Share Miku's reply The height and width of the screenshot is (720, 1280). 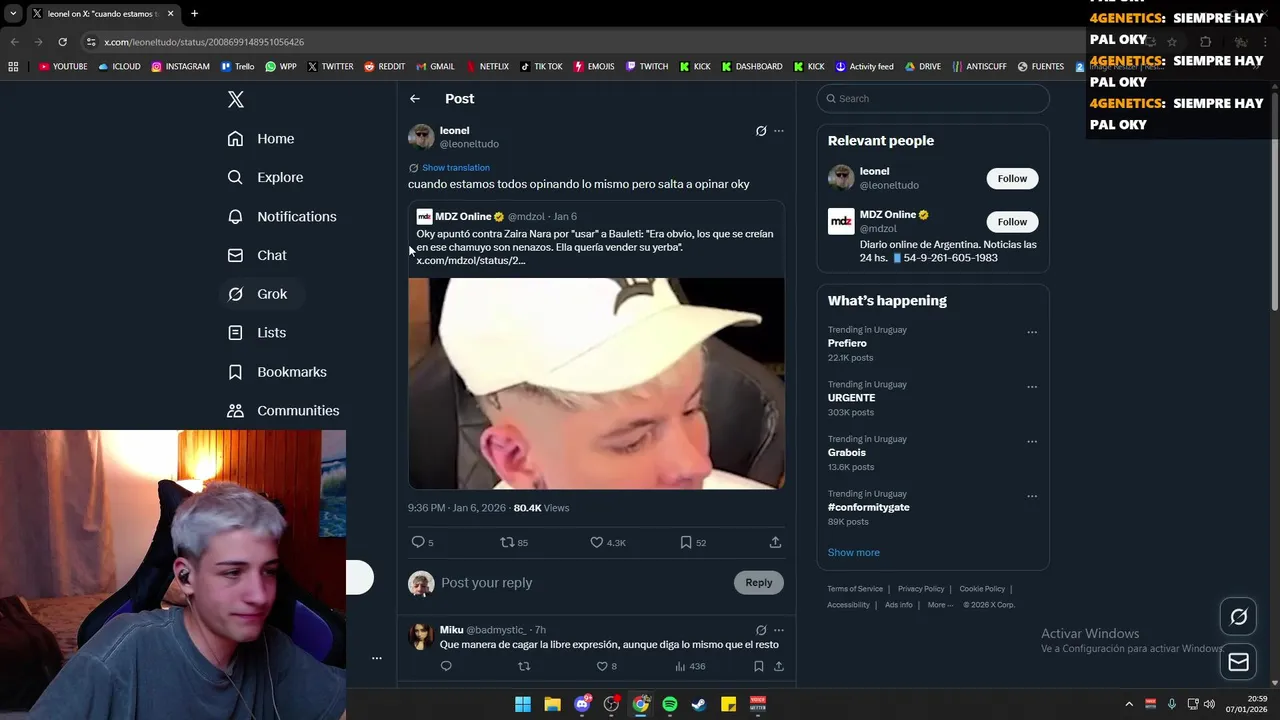[779, 666]
